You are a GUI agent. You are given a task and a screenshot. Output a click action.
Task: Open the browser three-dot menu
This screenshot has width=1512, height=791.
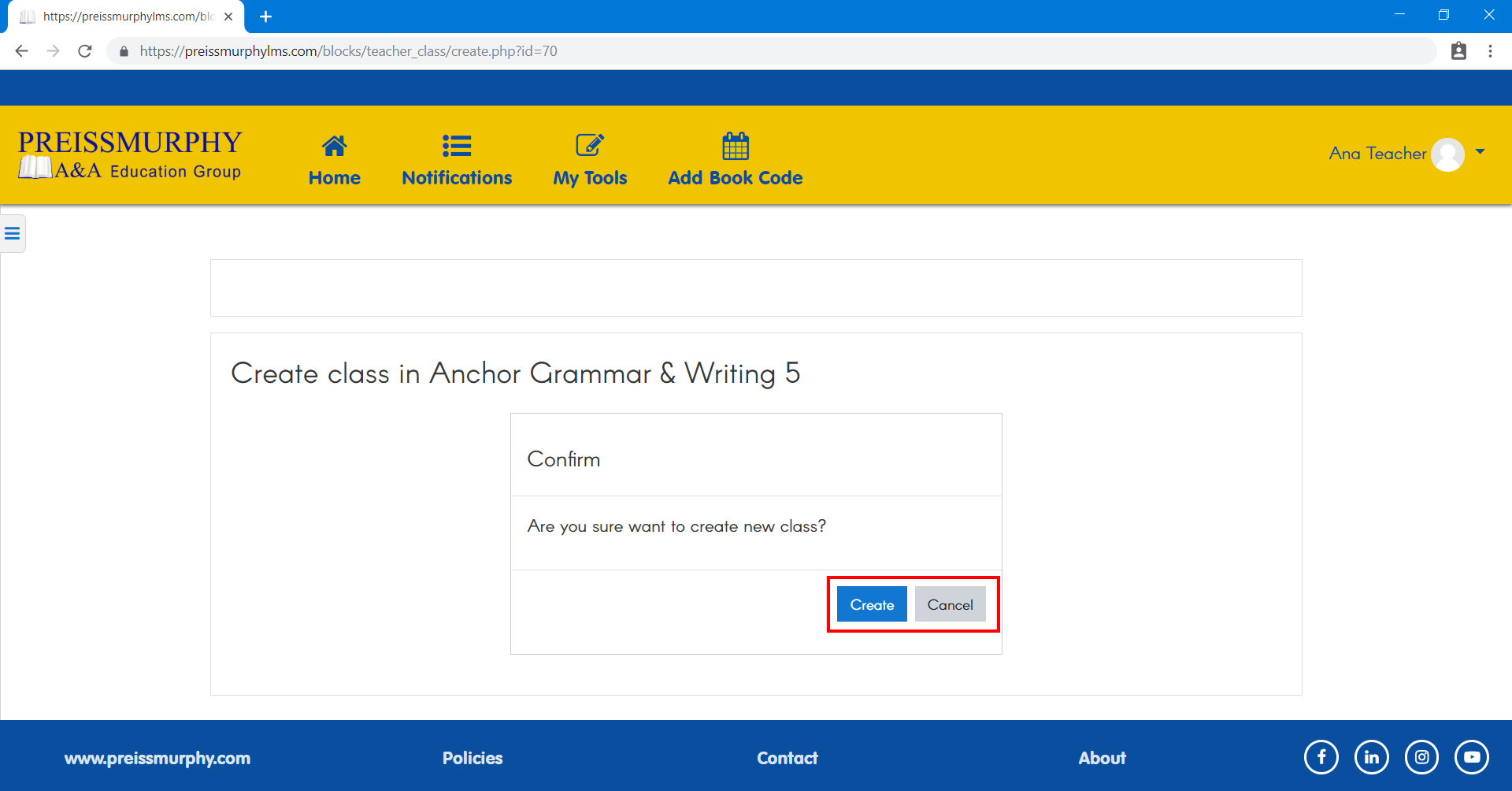tap(1490, 51)
